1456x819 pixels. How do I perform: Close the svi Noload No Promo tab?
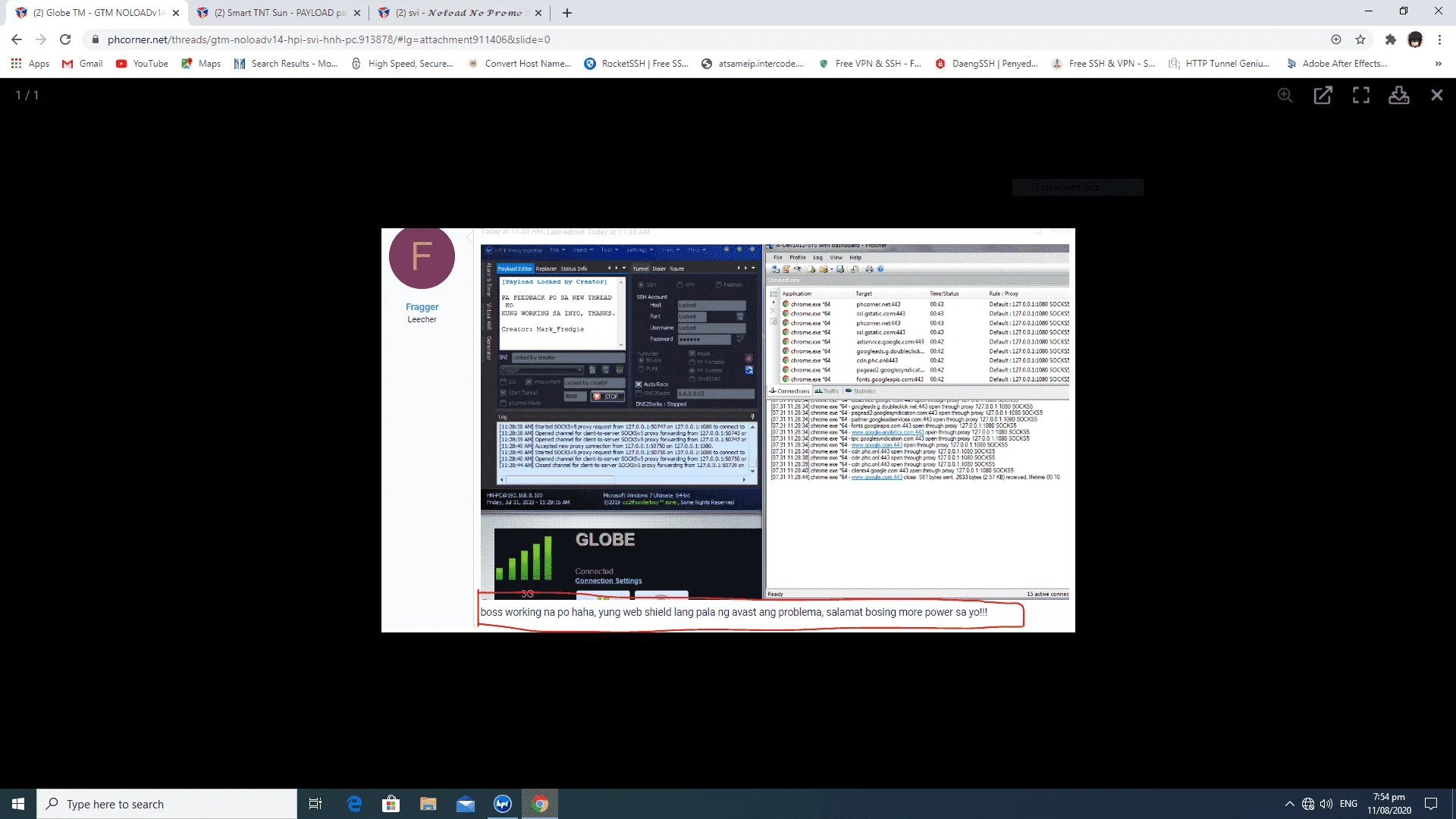coord(538,13)
